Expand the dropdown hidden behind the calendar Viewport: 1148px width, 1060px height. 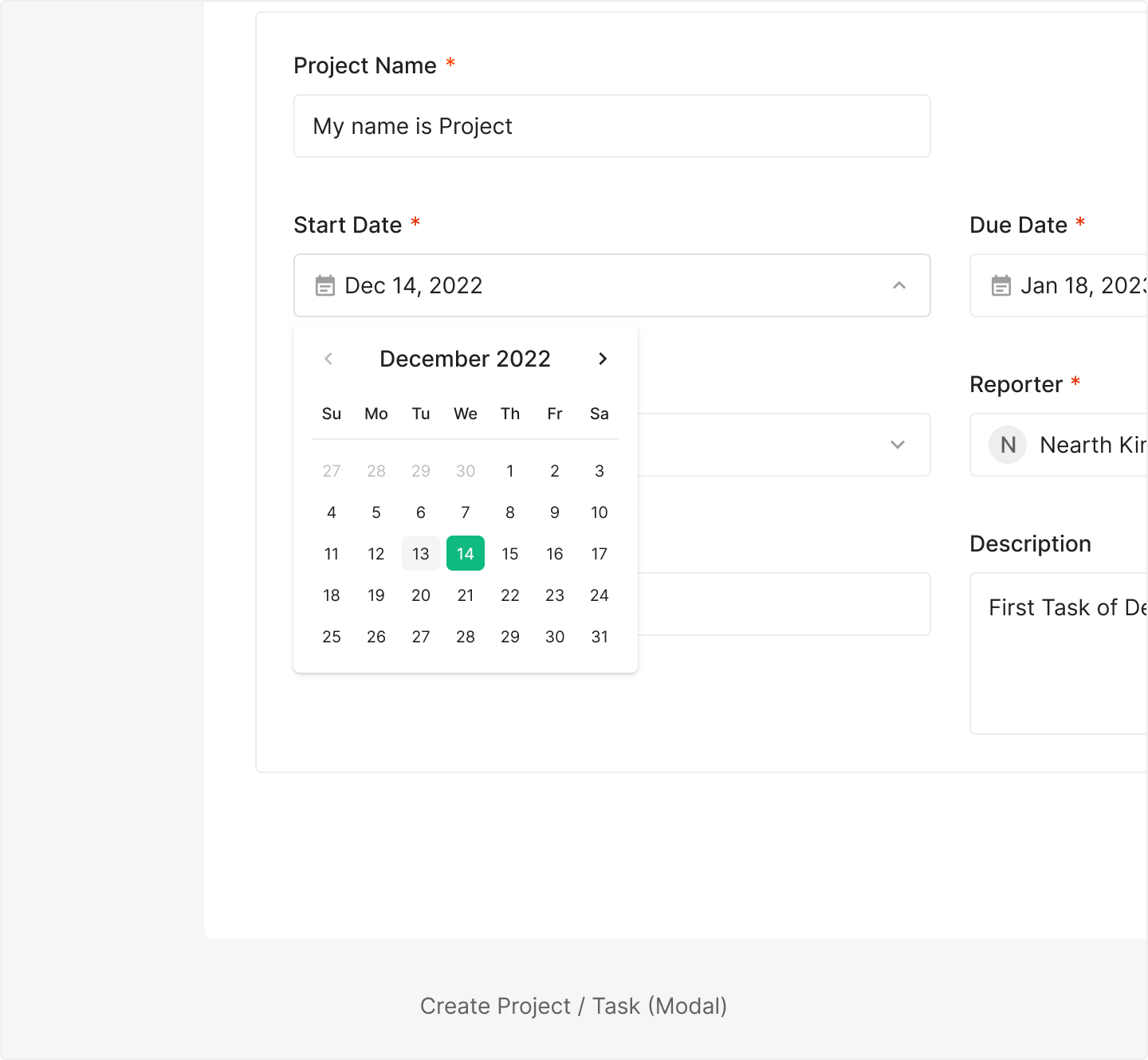click(898, 445)
